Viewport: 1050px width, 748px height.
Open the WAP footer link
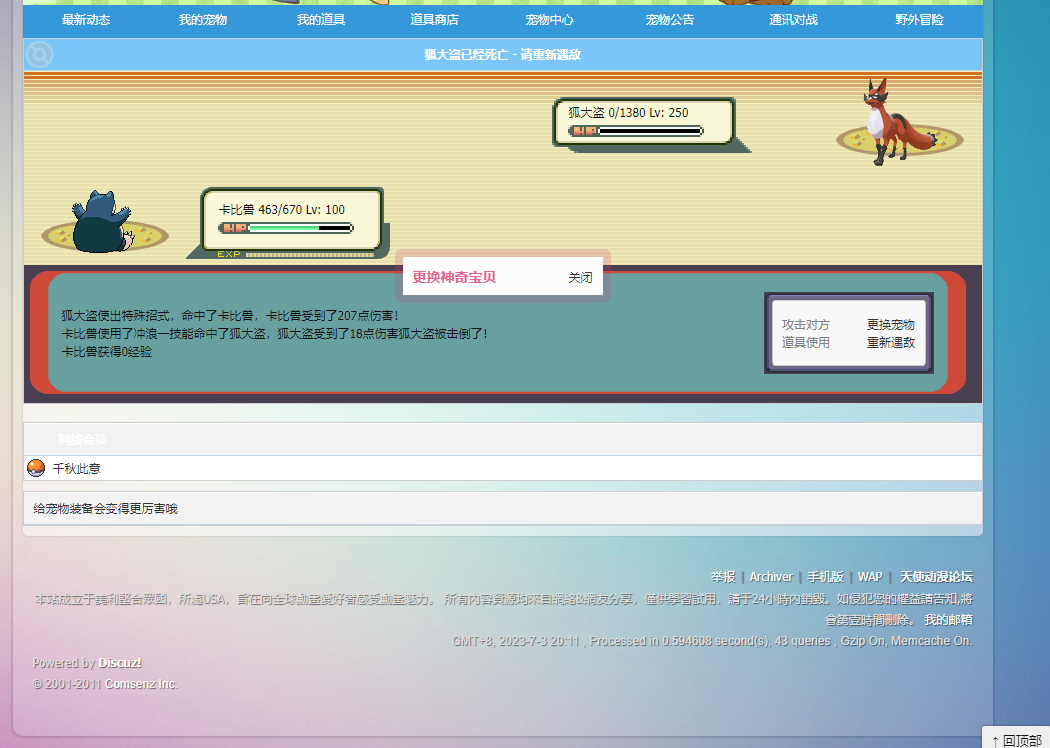[x=870, y=577]
